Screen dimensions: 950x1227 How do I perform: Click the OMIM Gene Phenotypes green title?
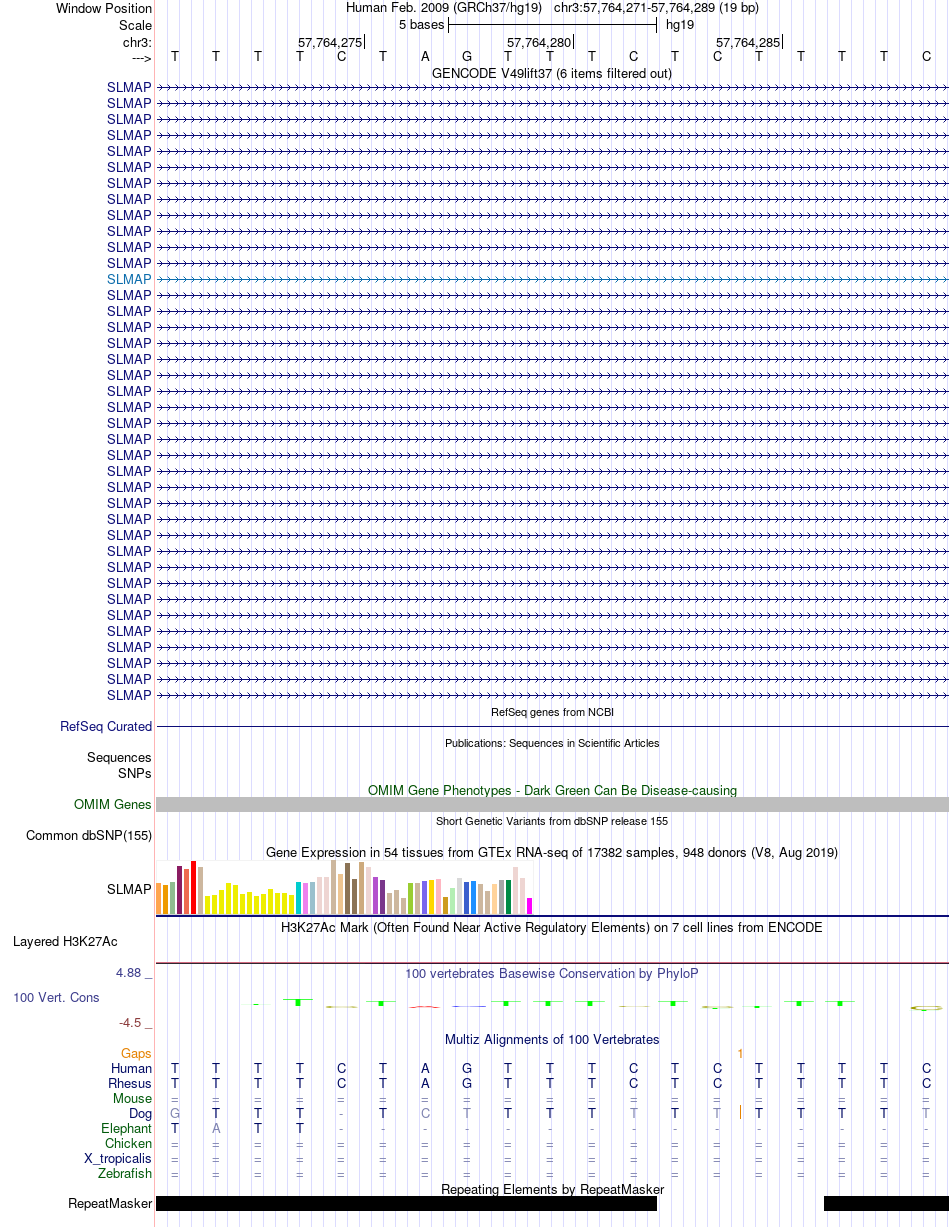point(552,790)
